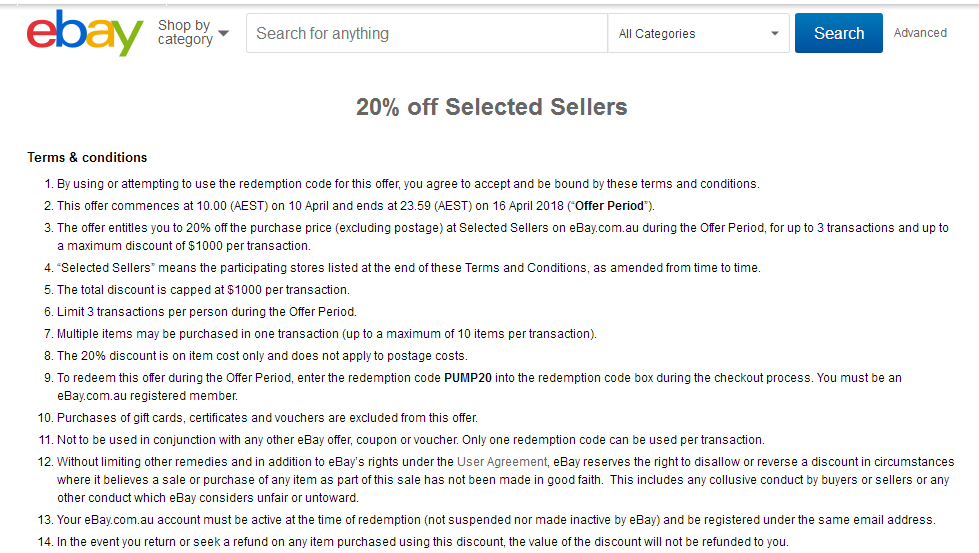Click term 13 about active account requirement
The width and height of the screenshot is (979, 553).
click(x=496, y=520)
